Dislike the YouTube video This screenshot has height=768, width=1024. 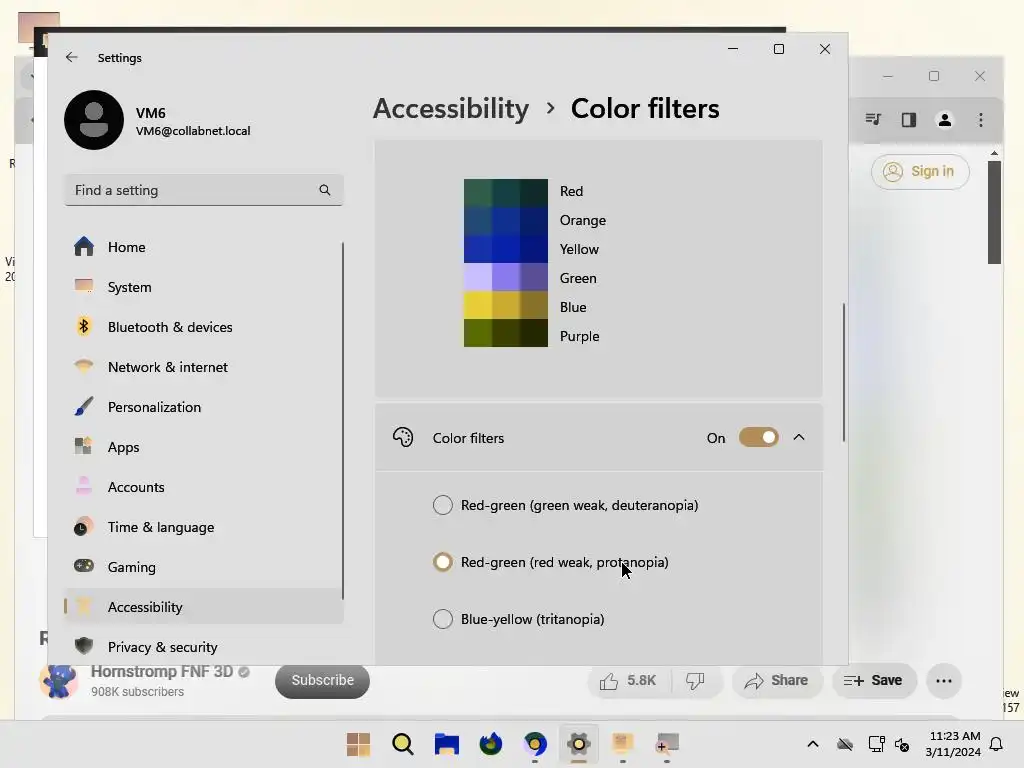[696, 681]
